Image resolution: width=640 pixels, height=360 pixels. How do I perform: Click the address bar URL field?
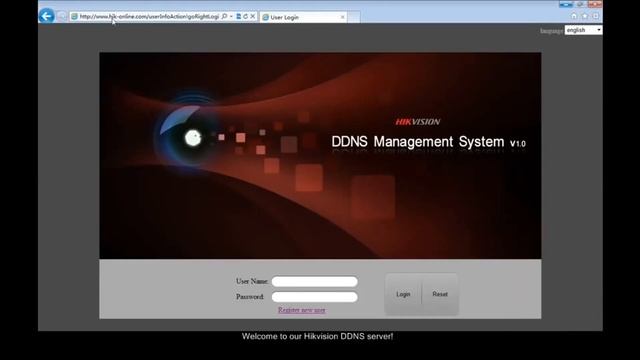point(149,16)
